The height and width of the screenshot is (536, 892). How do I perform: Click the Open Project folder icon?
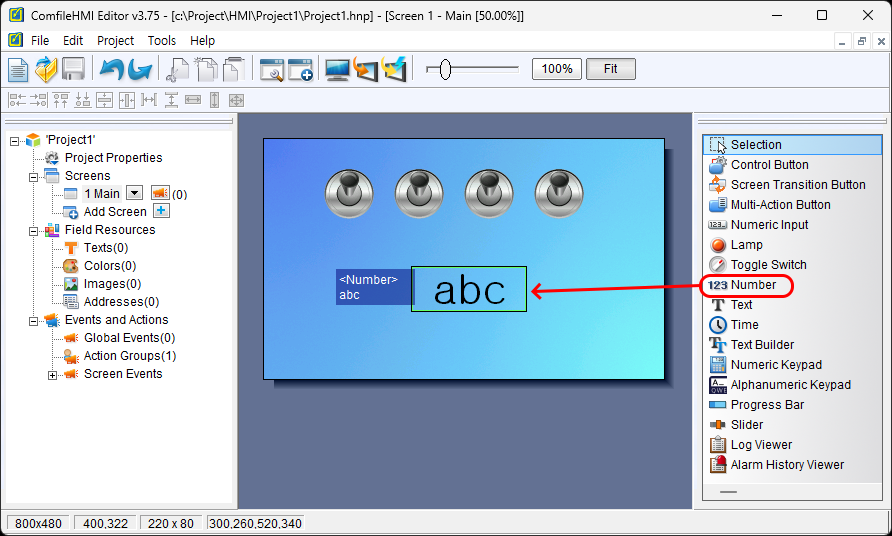pyautogui.click(x=46, y=69)
